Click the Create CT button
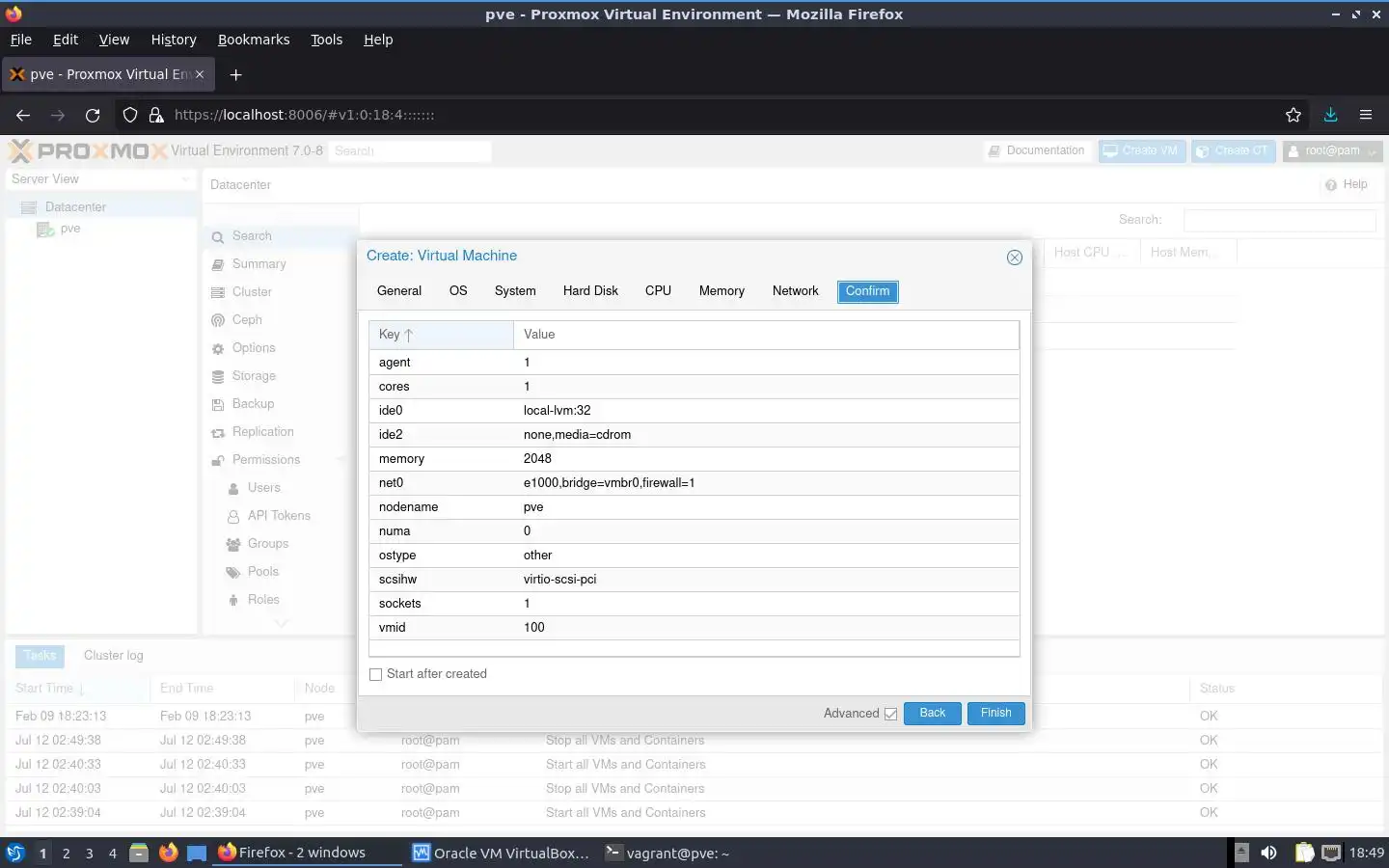The width and height of the screenshot is (1389, 868). tap(1233, 151)
